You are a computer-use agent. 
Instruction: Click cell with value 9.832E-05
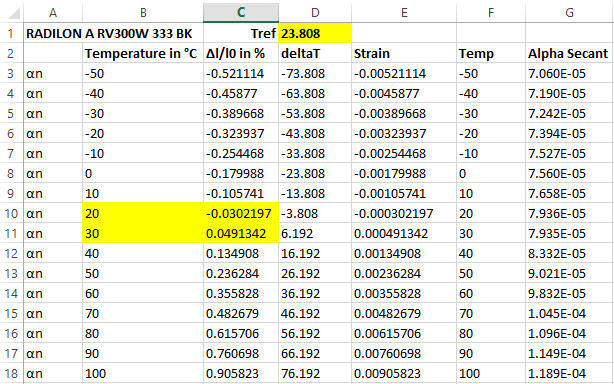(x=570, y=293)
